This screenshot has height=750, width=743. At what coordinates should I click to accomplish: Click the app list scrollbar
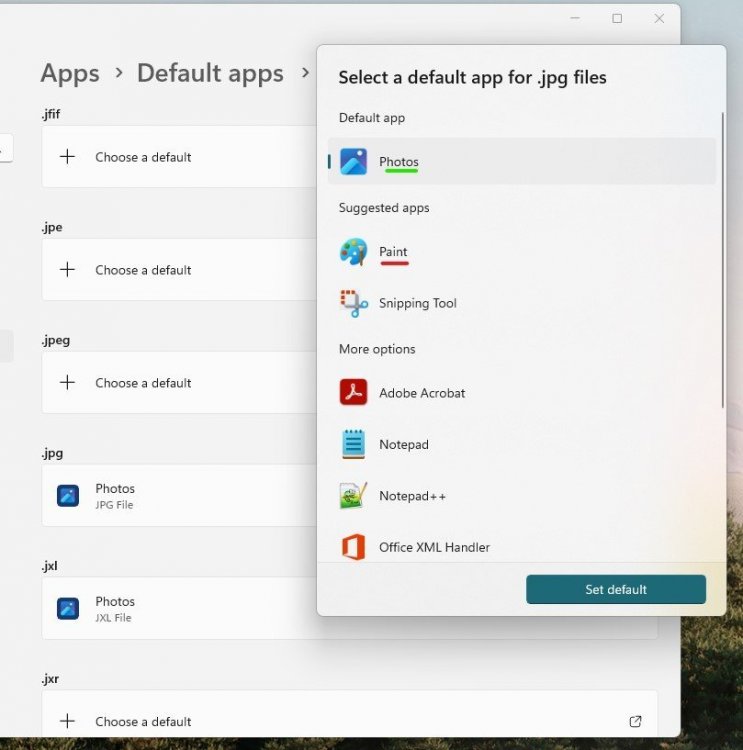pos(722,260)
